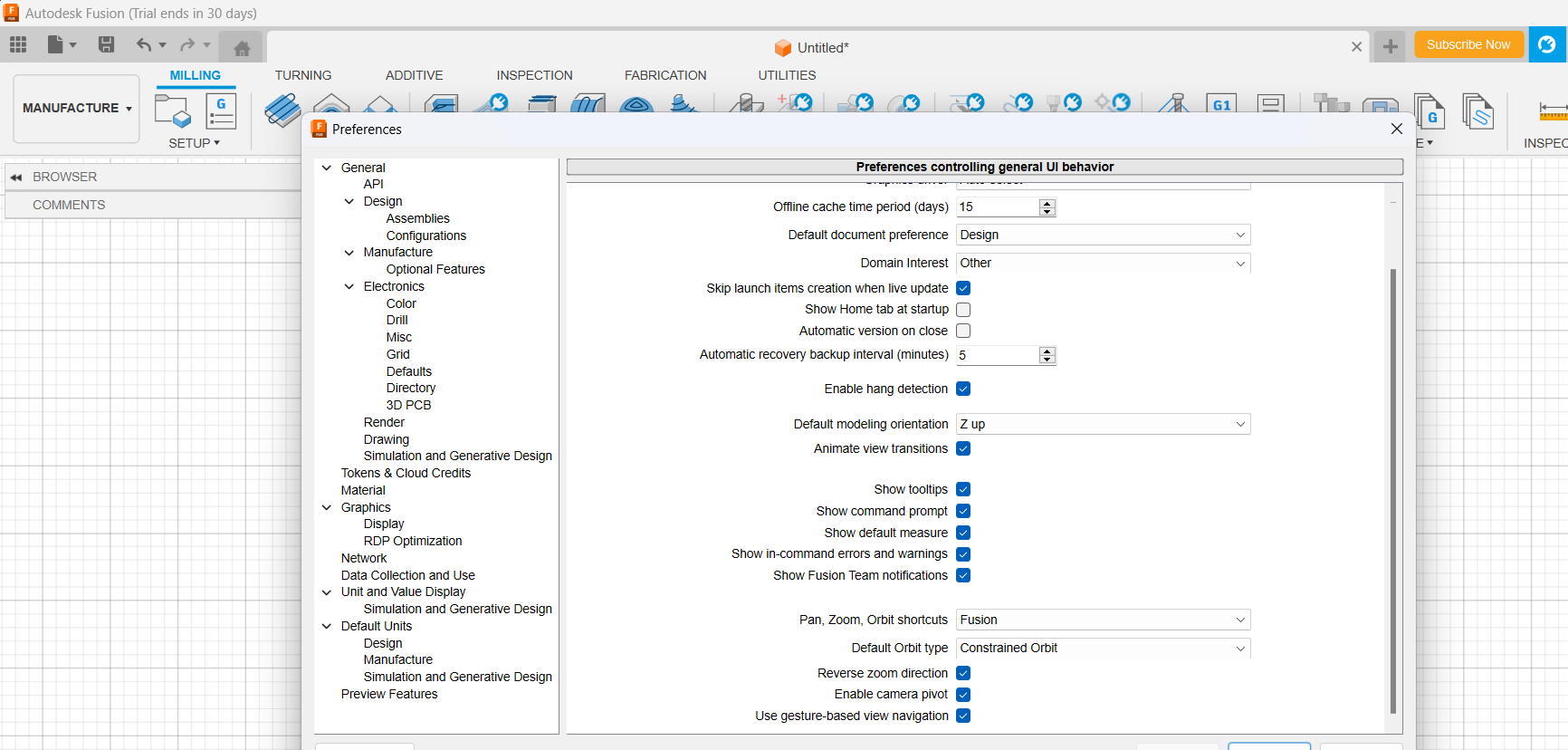
Task: Enable Show Home tab at startup
Action: (x=963, y=310)
